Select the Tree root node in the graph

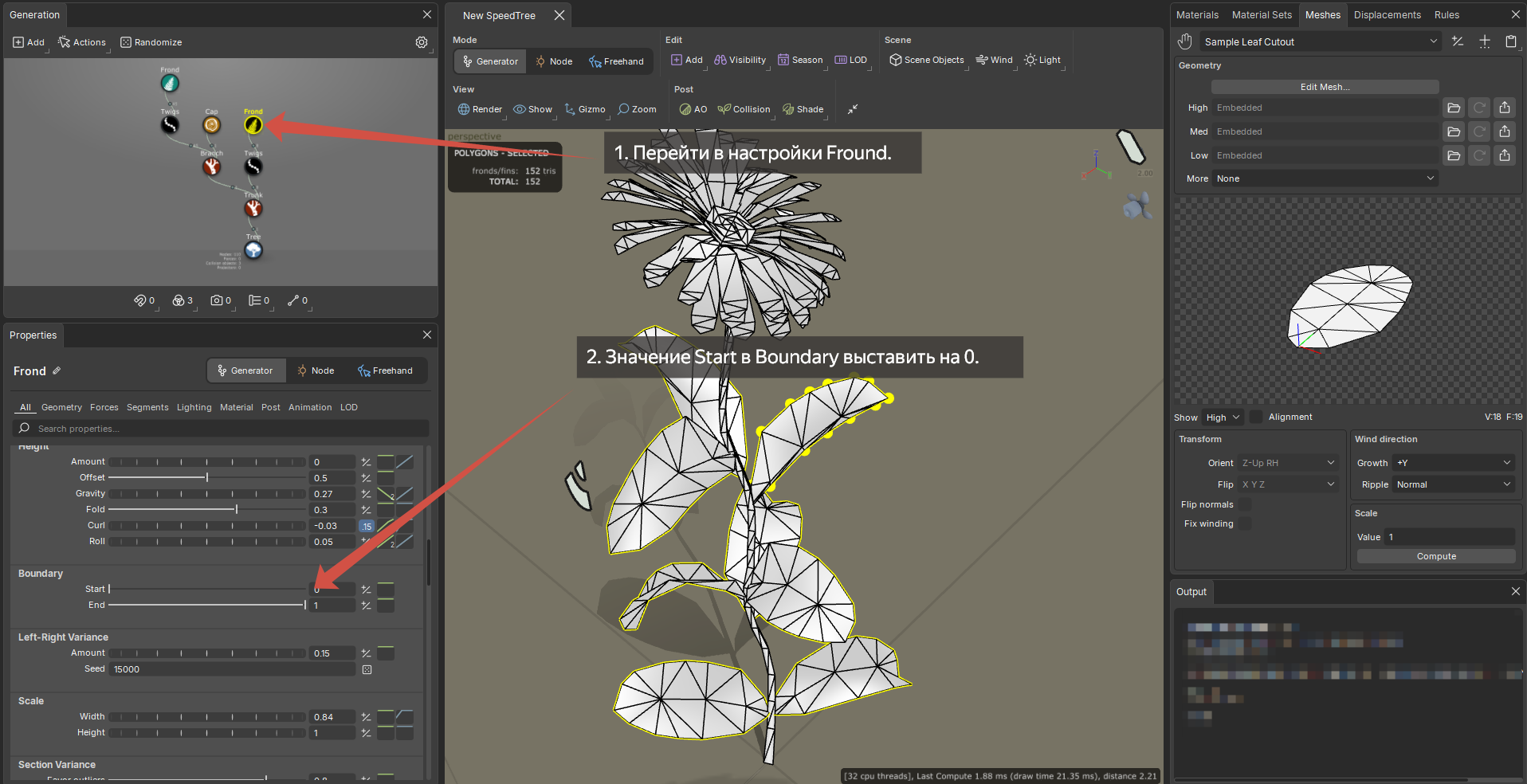[253, 250]
